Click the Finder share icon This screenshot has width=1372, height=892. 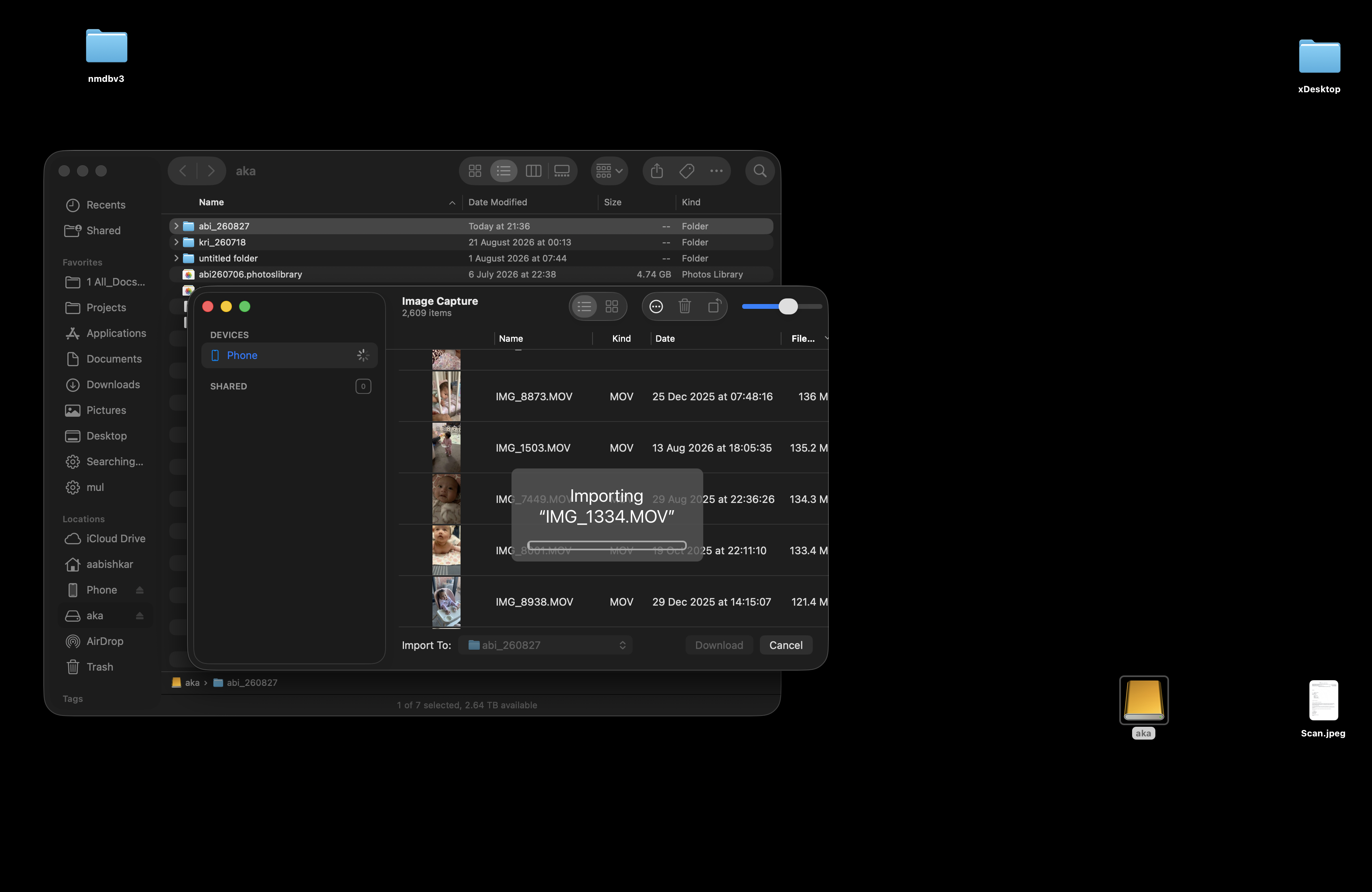tap(657, 171)
